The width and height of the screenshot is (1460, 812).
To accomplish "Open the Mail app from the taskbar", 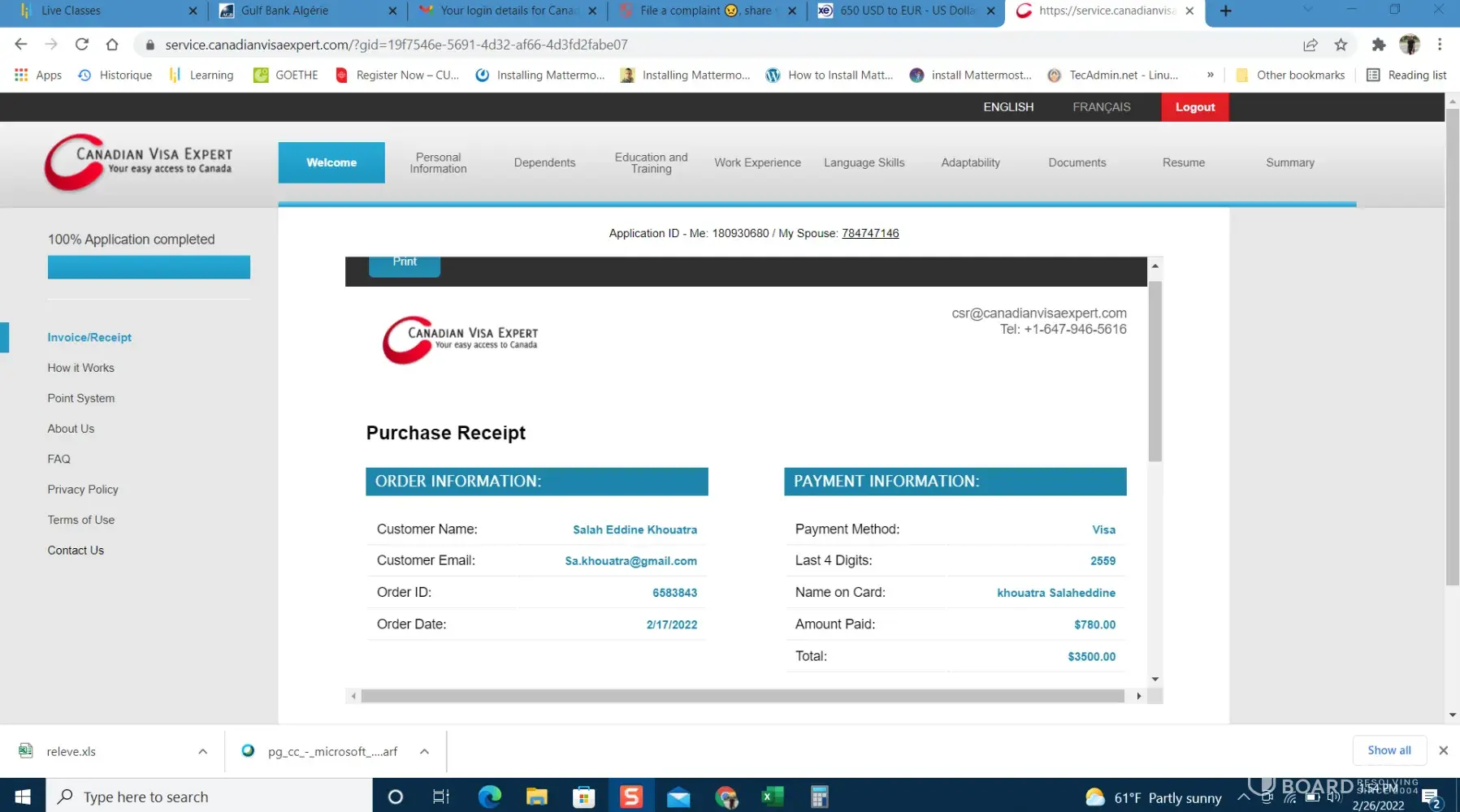I will [x=678, y=797].
